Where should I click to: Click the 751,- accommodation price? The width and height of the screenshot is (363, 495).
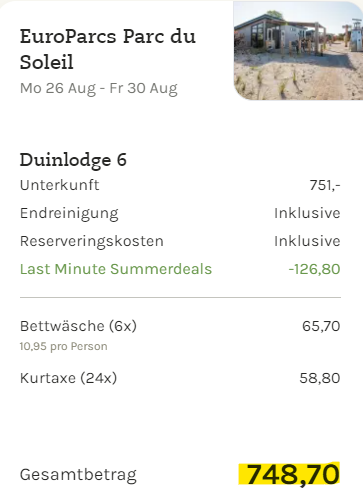click(x=325, y=185)
